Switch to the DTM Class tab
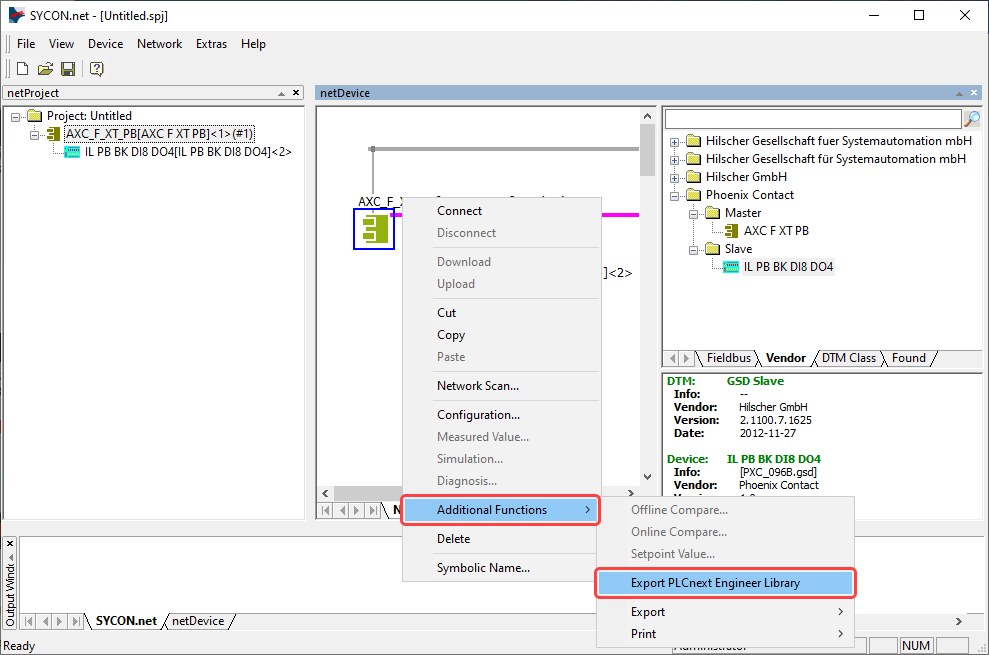The width and height of the screenshot is (989, 655). pyautogui.click(x=848, y=358)
